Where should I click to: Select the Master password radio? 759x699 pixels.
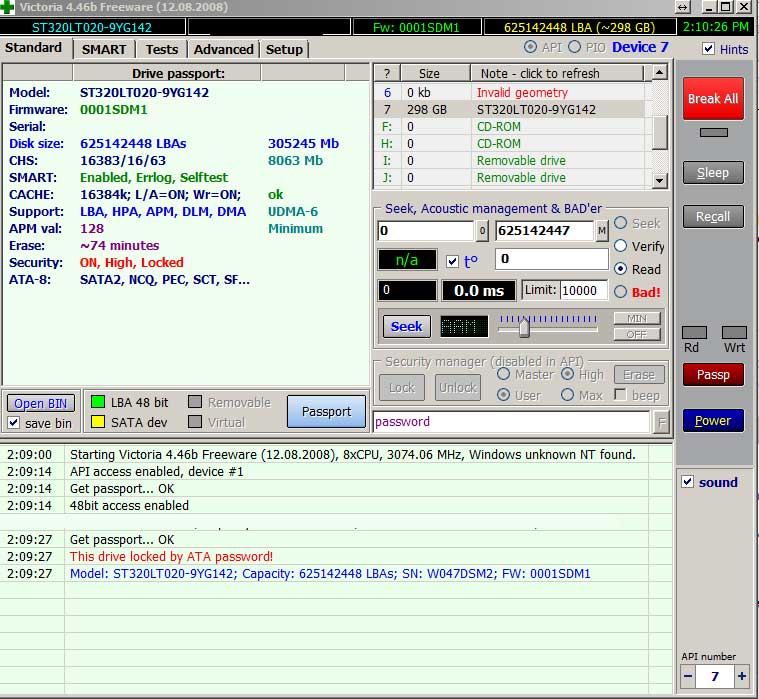pos(503,374)
